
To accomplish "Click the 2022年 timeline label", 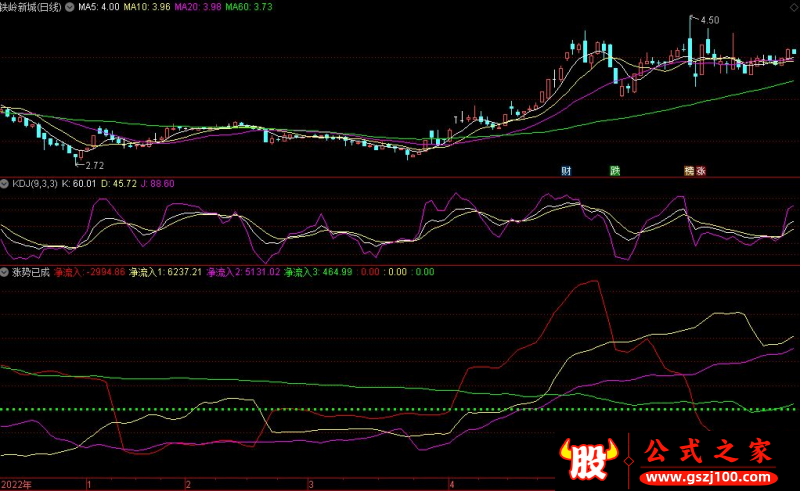I will (x=17, y=483).
